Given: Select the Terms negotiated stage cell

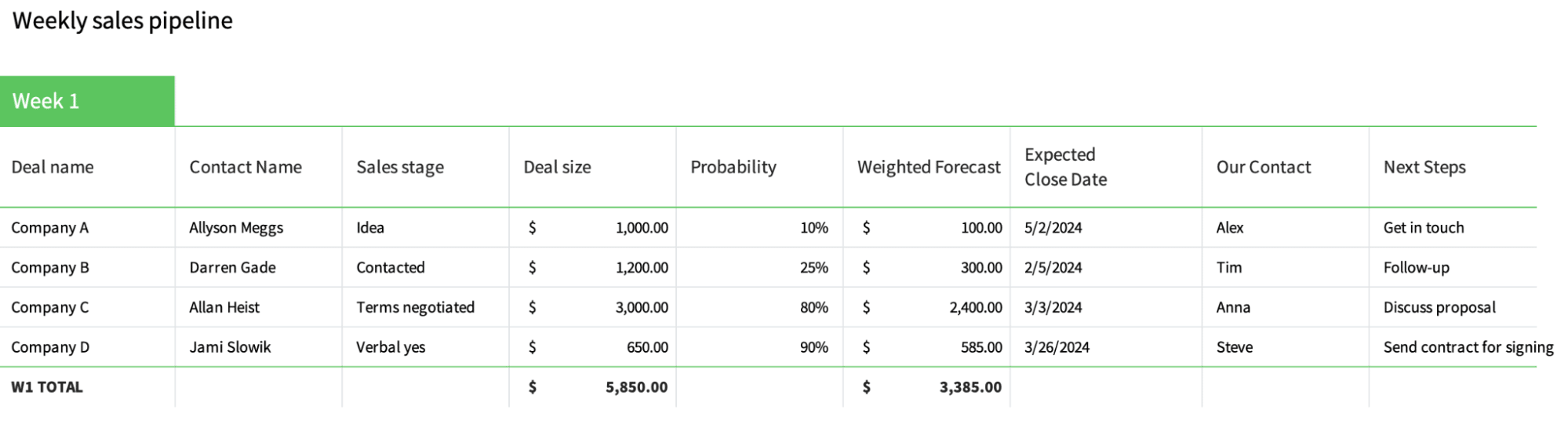Looking at the screenshot, I should pyautogui.click(x=415, y=307).
